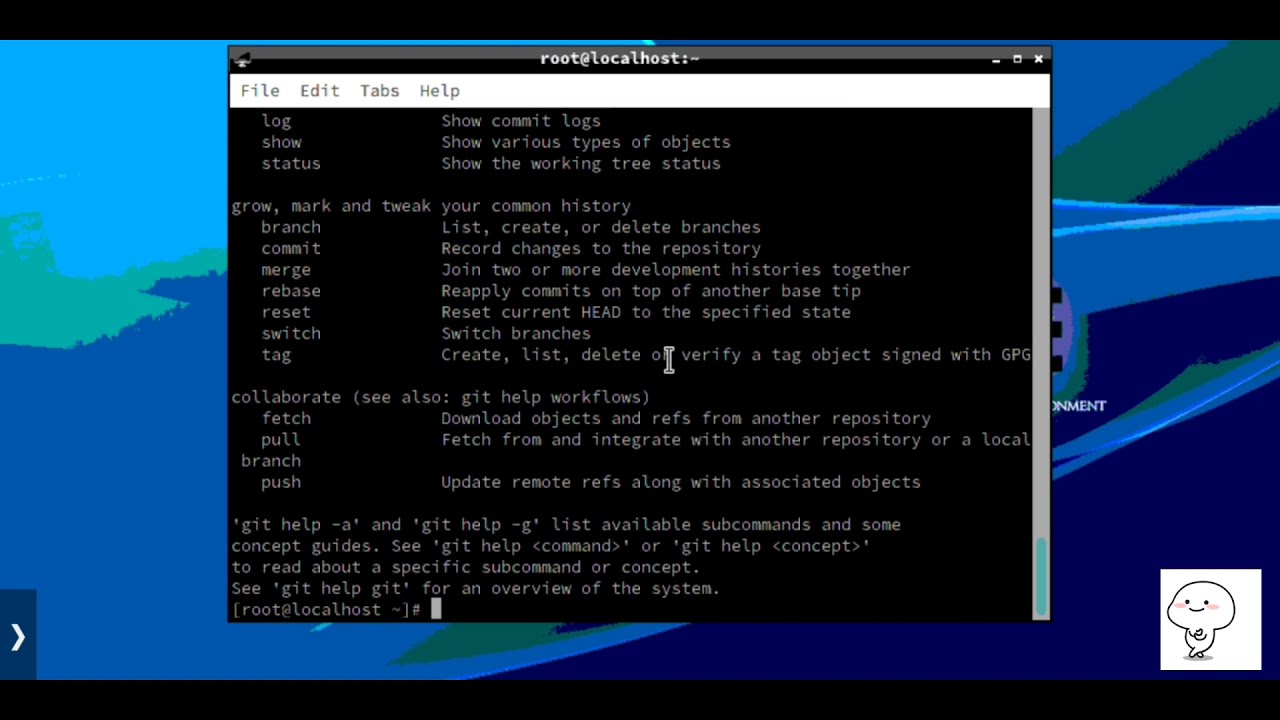Select the 'fetch' command name

point(286,418)
